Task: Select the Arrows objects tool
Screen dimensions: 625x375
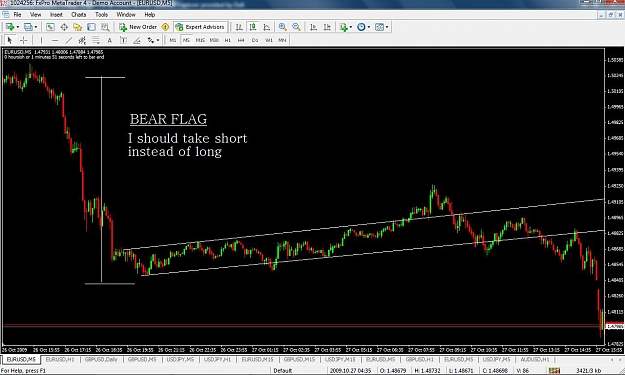Action: pos(151,40)
